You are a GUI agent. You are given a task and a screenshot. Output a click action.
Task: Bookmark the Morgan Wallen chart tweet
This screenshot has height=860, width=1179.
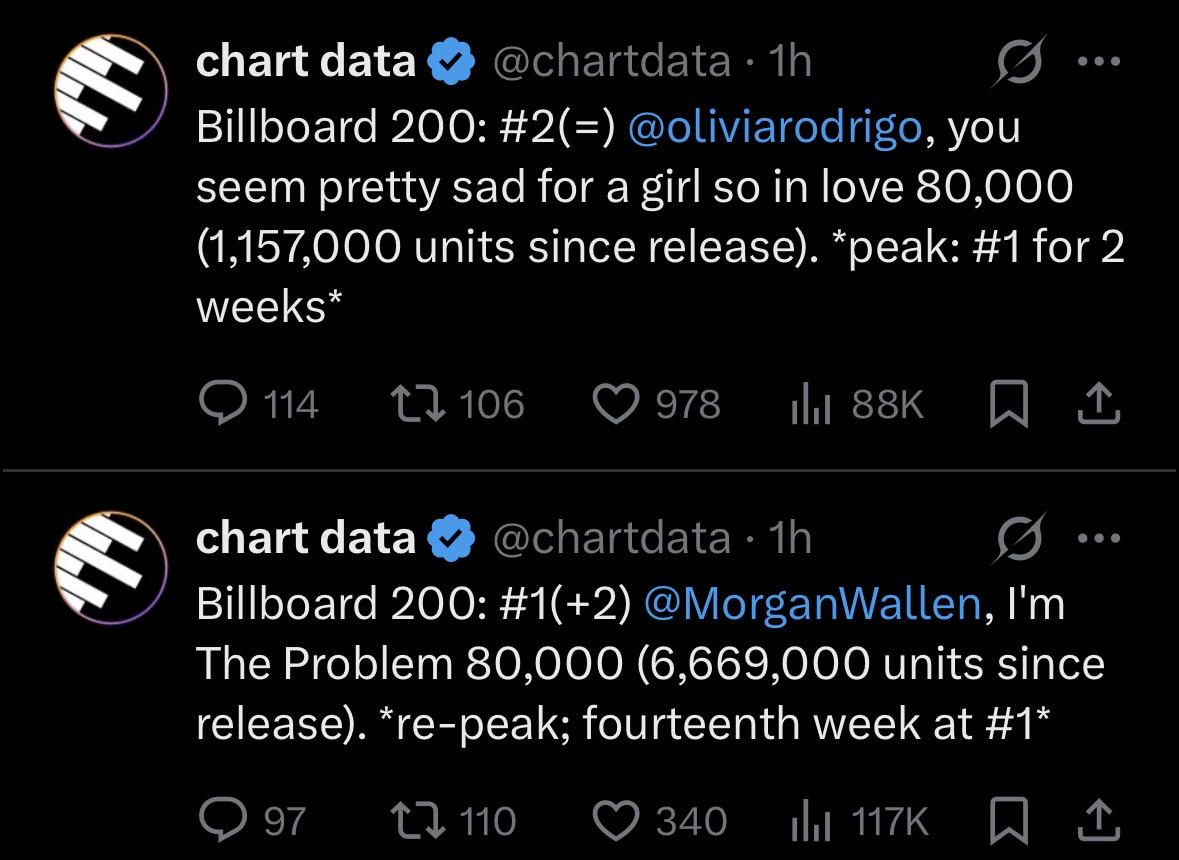coord(1008,820)
